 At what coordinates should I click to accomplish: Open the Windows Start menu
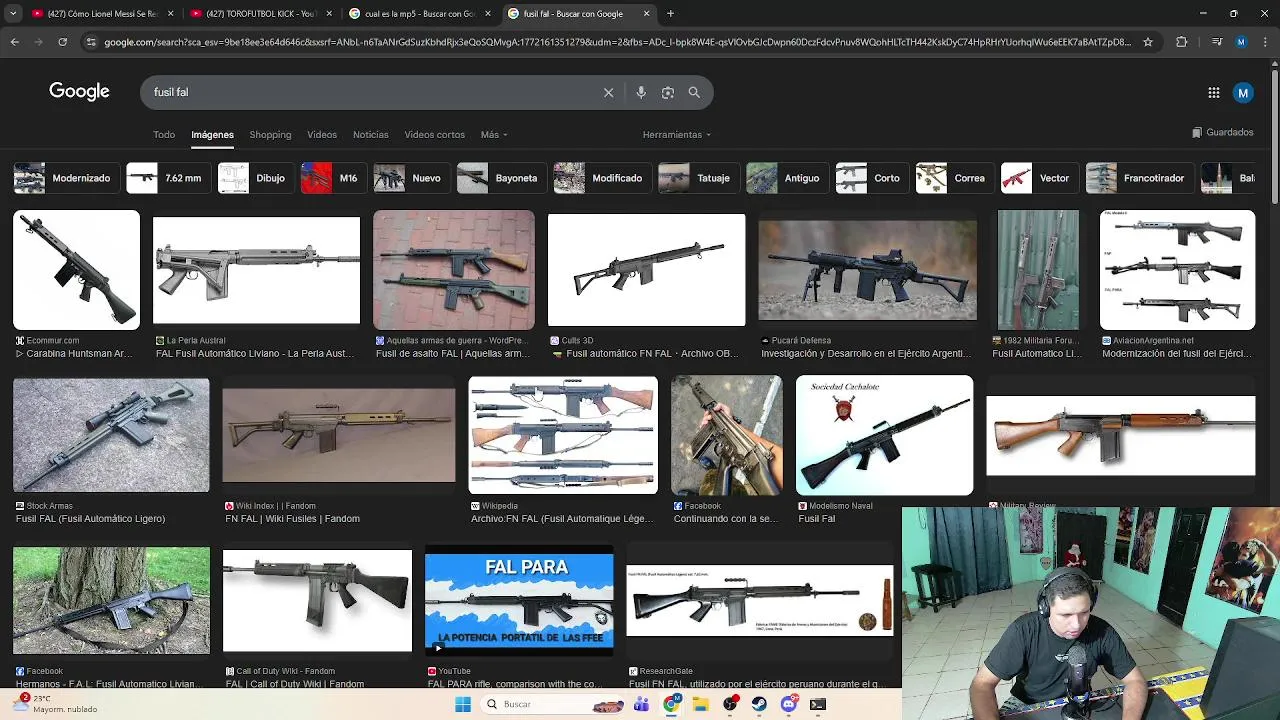(463, 704)
